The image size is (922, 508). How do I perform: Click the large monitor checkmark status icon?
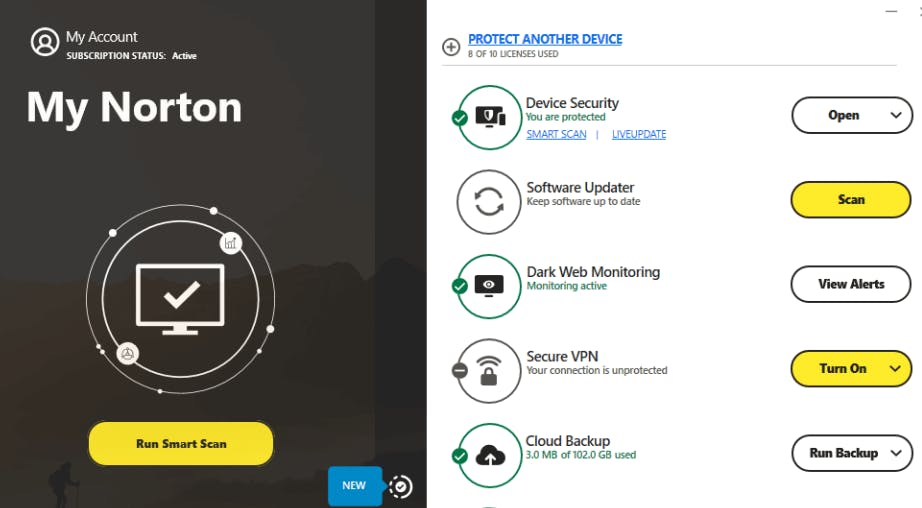[x=181, y=299]
